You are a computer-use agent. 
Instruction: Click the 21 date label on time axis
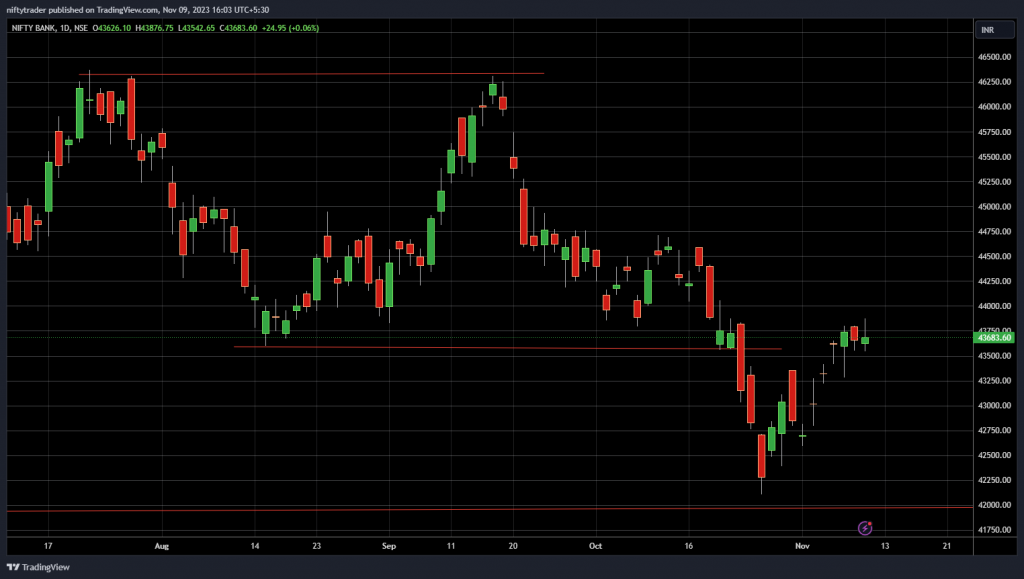(947, 546)
